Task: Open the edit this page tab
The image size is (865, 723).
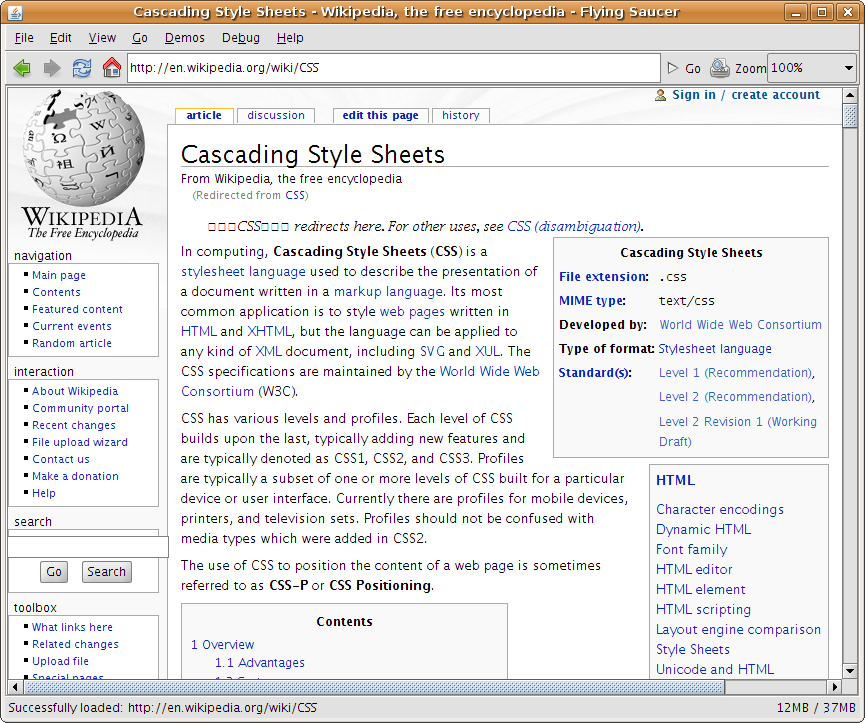Action: click(380, 115)
